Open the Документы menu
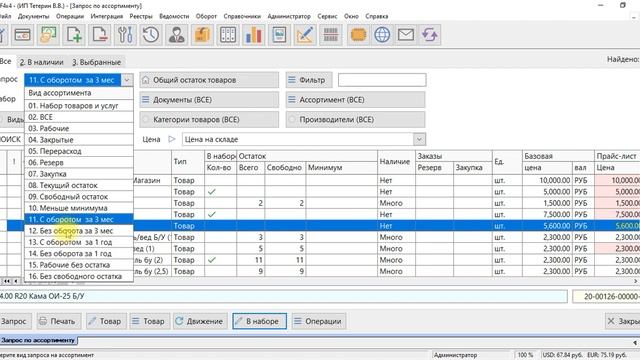The height and width of the screenshot is (360, 640). point(33,16)
